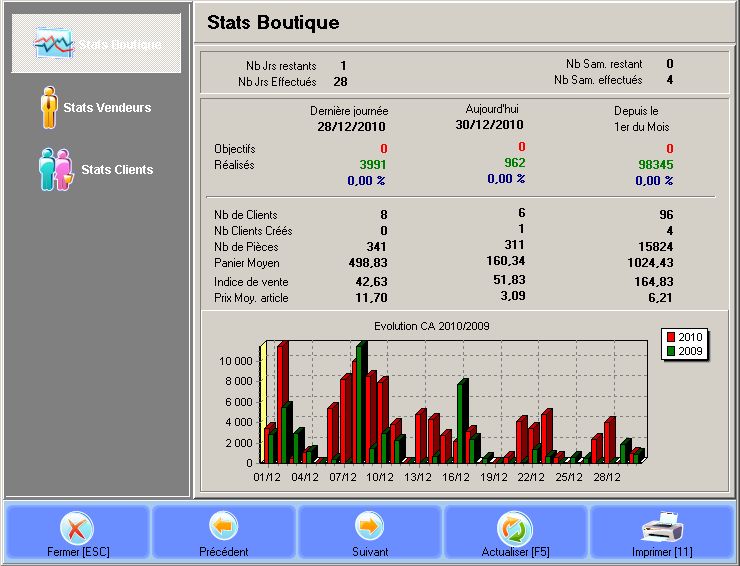This screenshot has height=566, width=740.
Task: Click the value 11,70
Action: (x=371, y=298)
